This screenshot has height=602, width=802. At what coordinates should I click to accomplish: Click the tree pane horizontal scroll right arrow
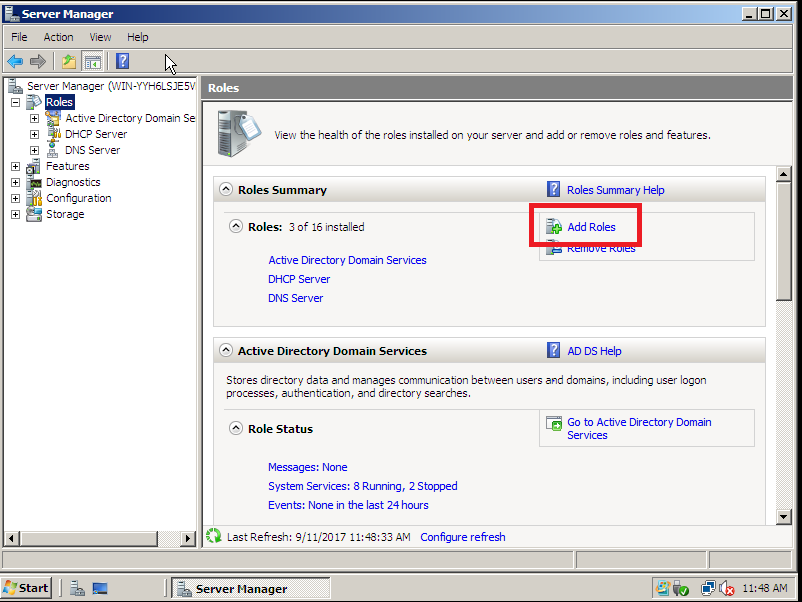[x=188, y=538]
